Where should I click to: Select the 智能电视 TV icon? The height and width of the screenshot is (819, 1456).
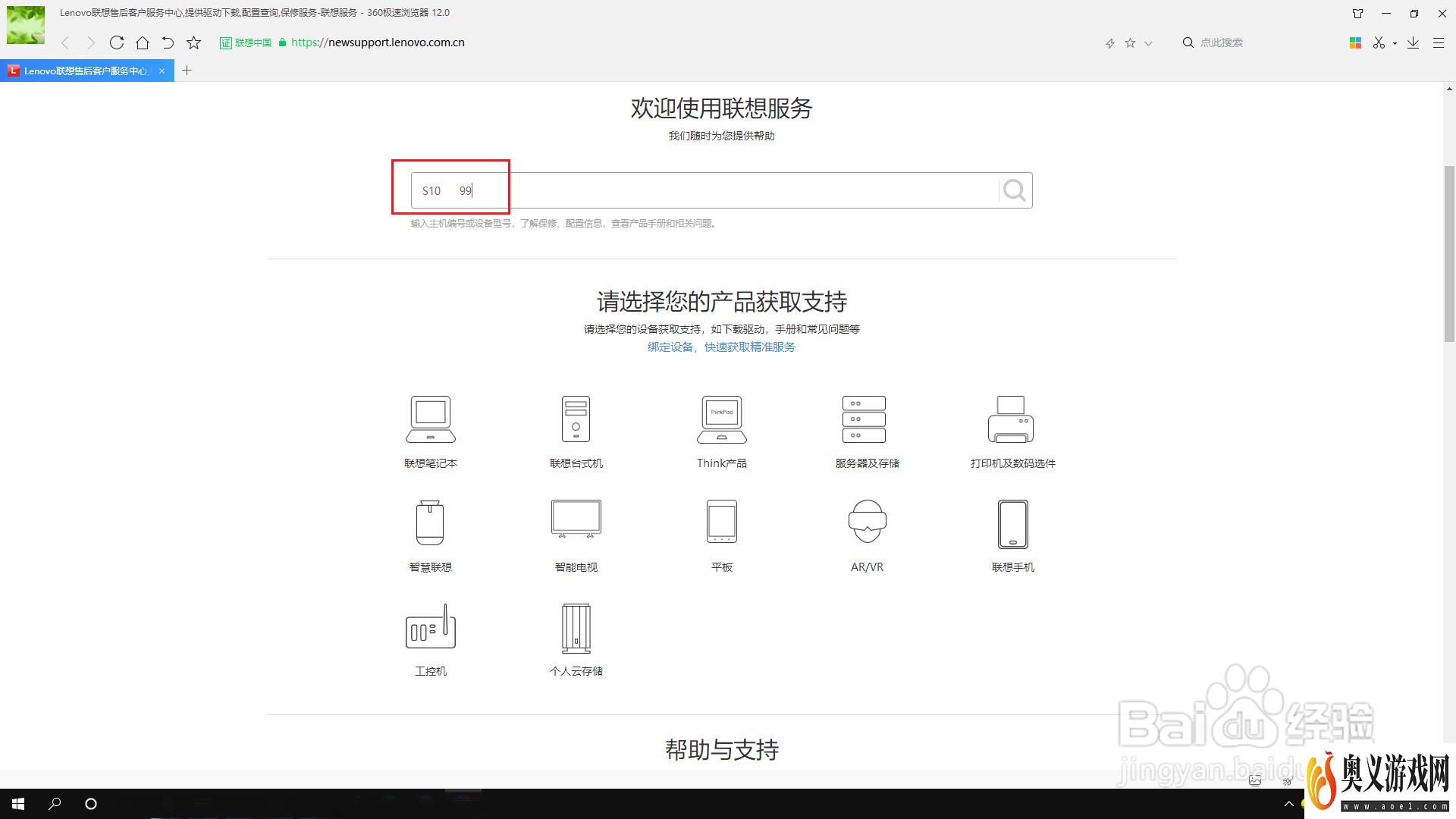pos(576,519)
